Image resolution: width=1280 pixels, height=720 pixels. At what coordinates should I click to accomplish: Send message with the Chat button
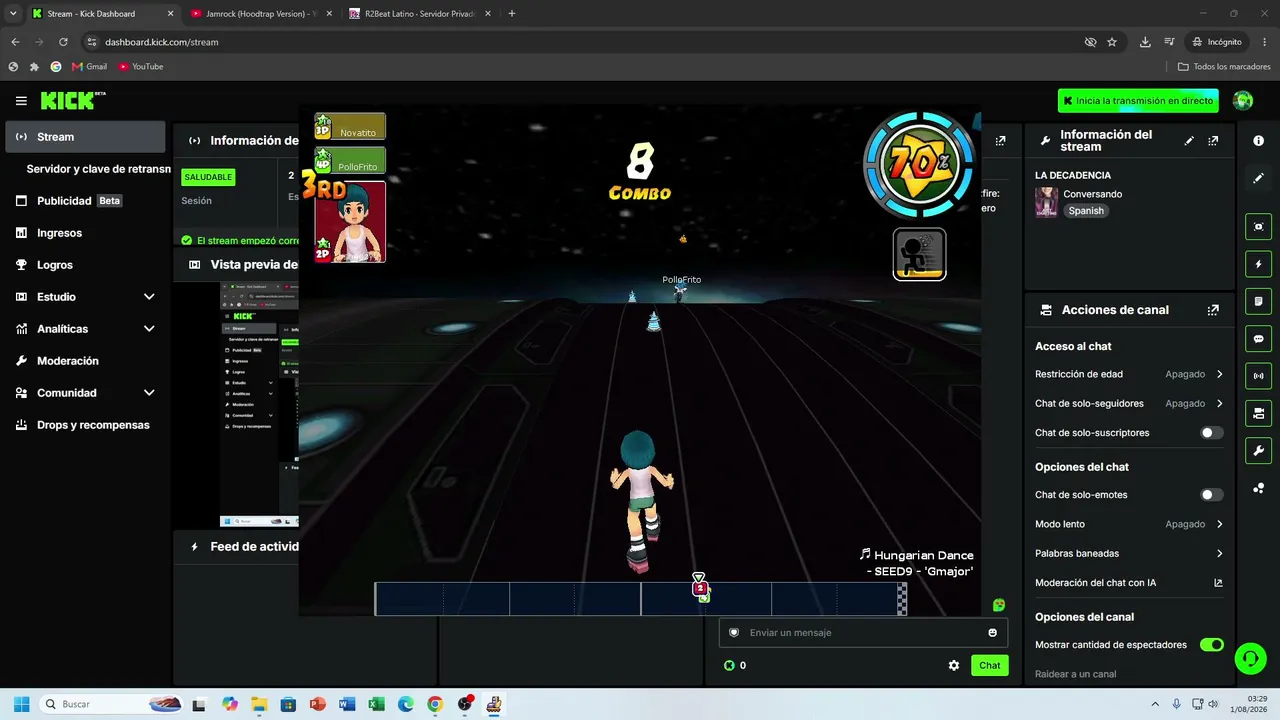pyautogui.click(x=989, y=665)
